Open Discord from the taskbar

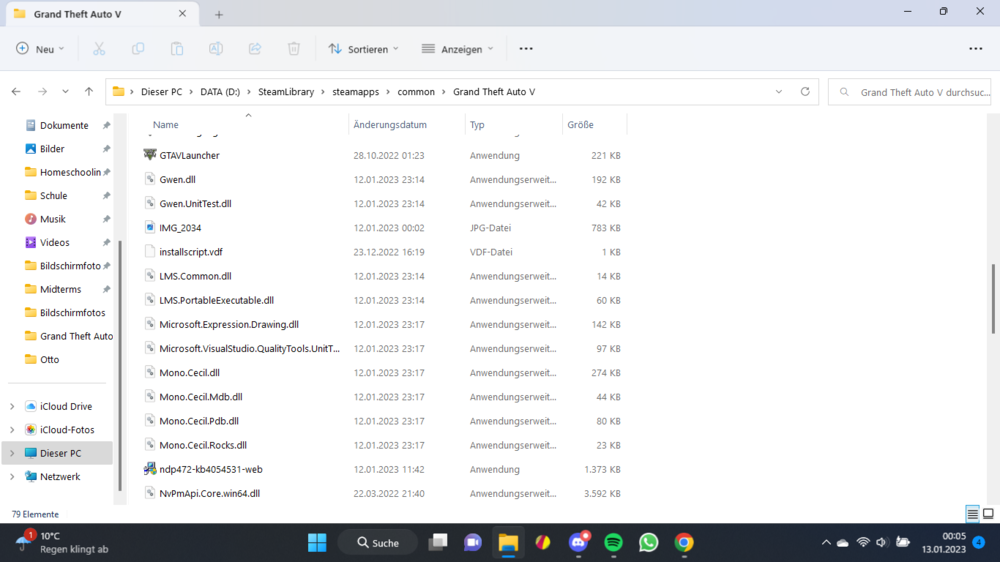tap(578, 543)
